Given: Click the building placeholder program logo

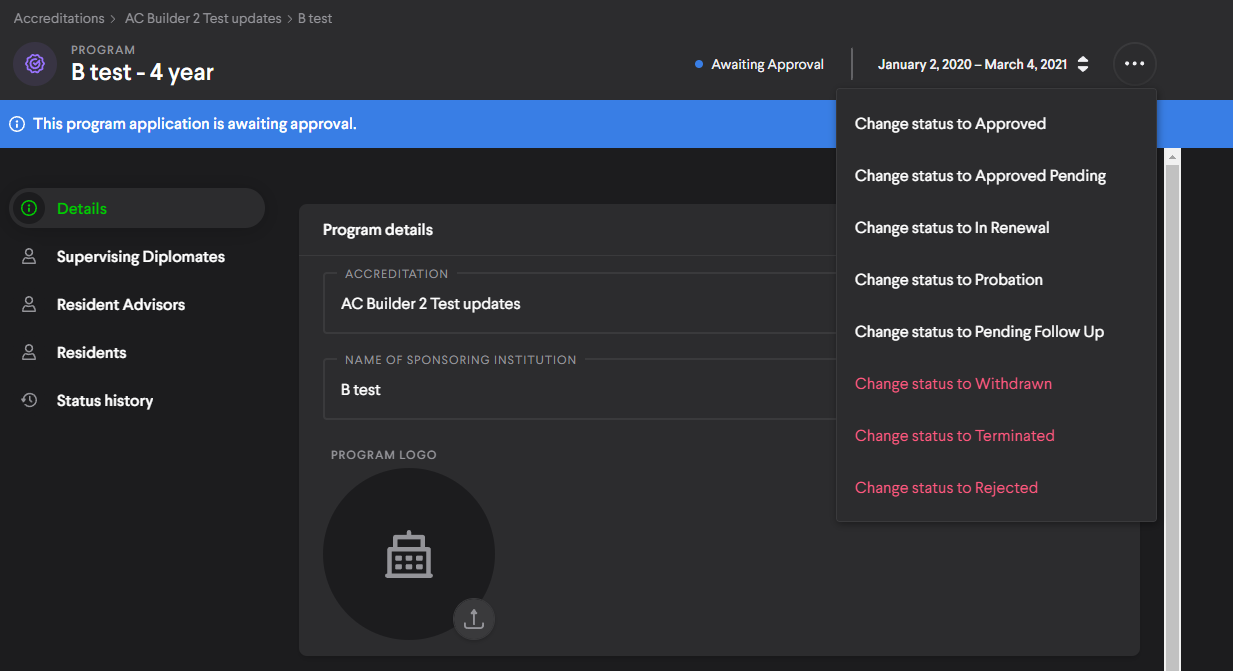Looking at the screenshot, I should tap(409, 554).
